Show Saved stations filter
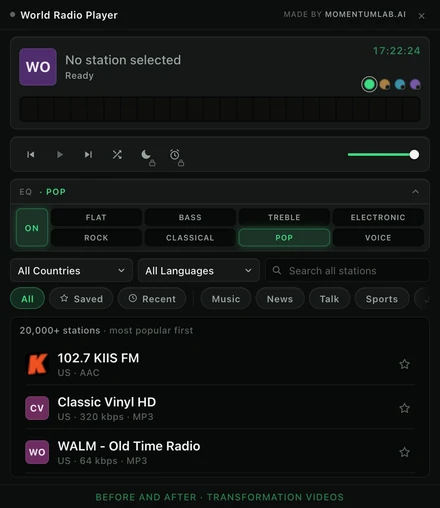This screenshot has height=508, width=440. [81, 299]
